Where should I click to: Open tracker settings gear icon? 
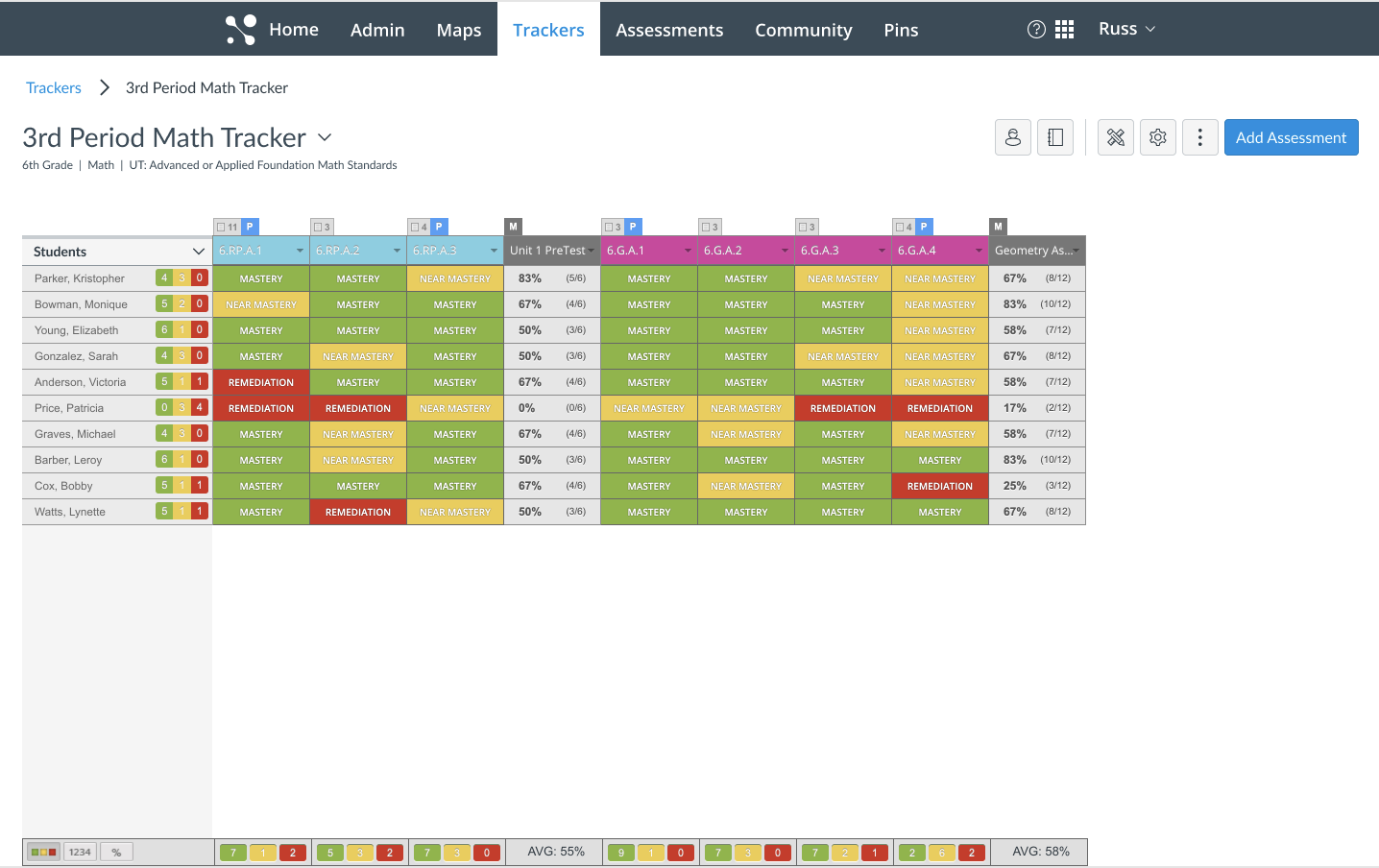(x=1158, y=137)
